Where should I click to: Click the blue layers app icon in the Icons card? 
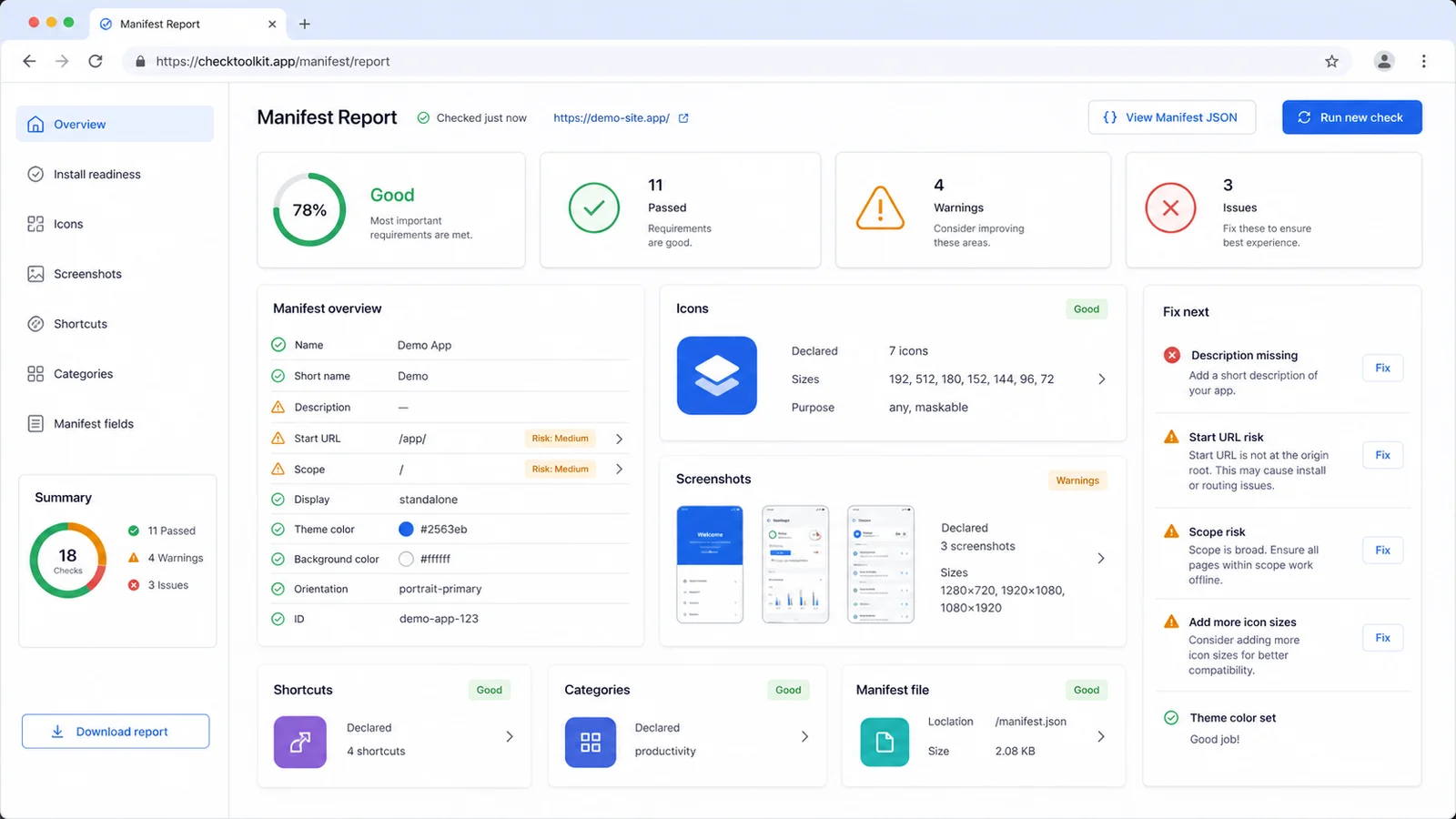[717, 376]
